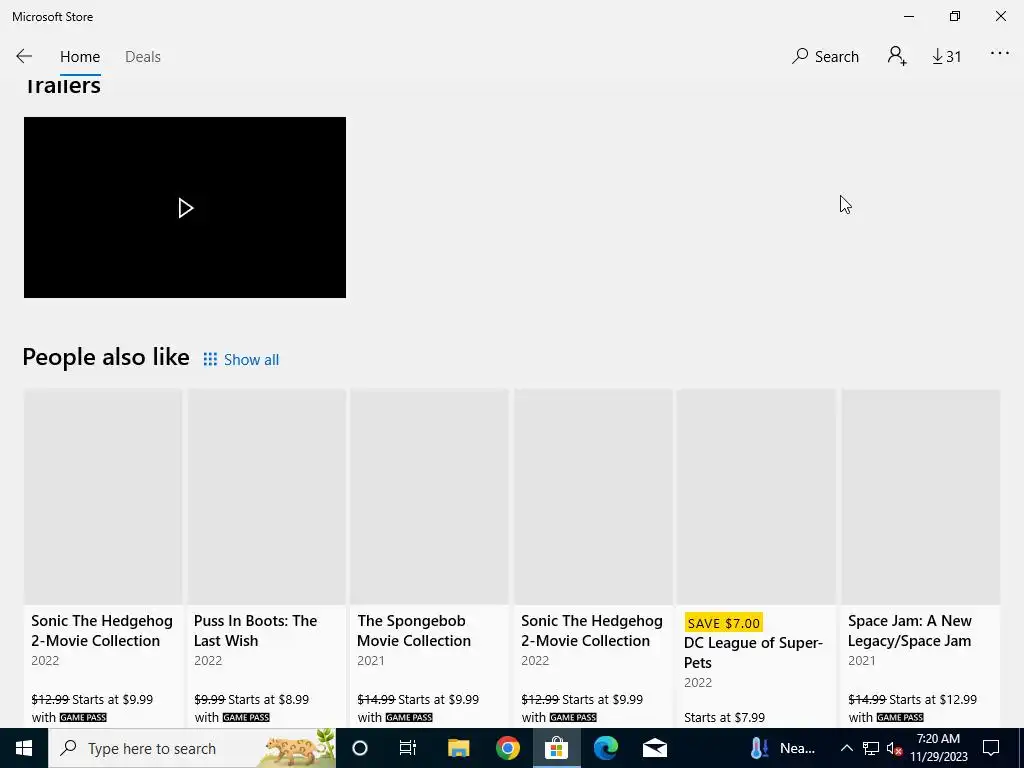Click DC Super-Pets price Starts at $7.99
The image size is (1024, 768).
pyautogui.click(x=724, y=717)
